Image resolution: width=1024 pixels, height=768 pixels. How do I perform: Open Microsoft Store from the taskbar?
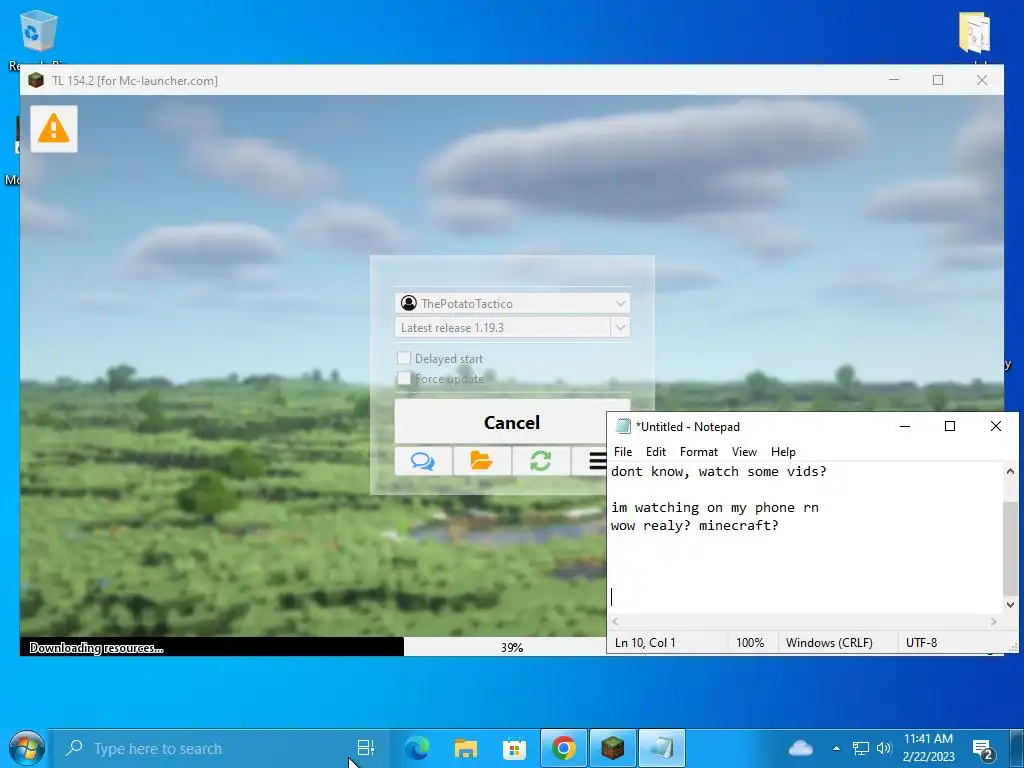pyautogui.click(x=515, y=748)
